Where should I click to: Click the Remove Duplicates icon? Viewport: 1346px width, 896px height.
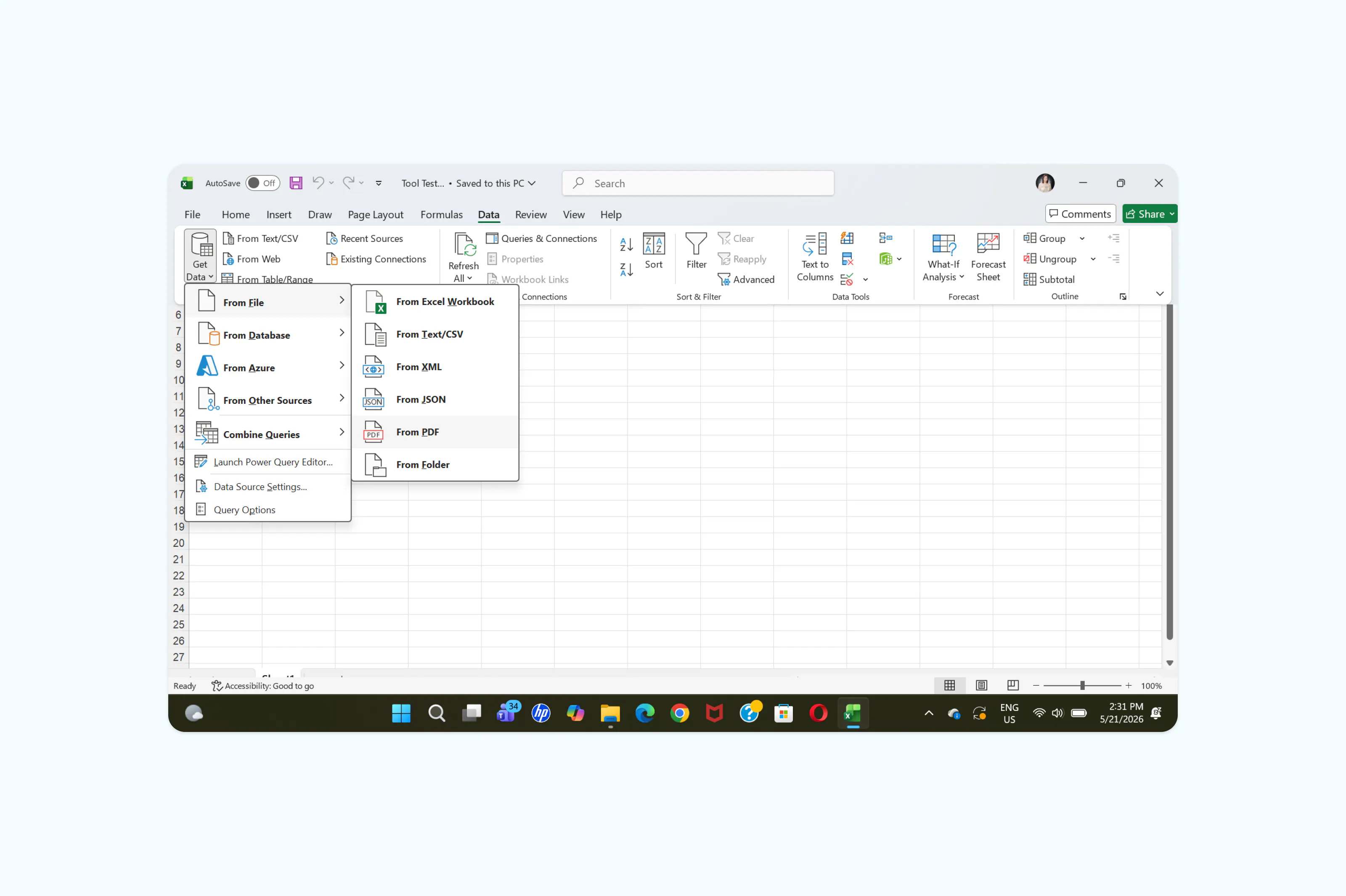[x=847, y=259]
